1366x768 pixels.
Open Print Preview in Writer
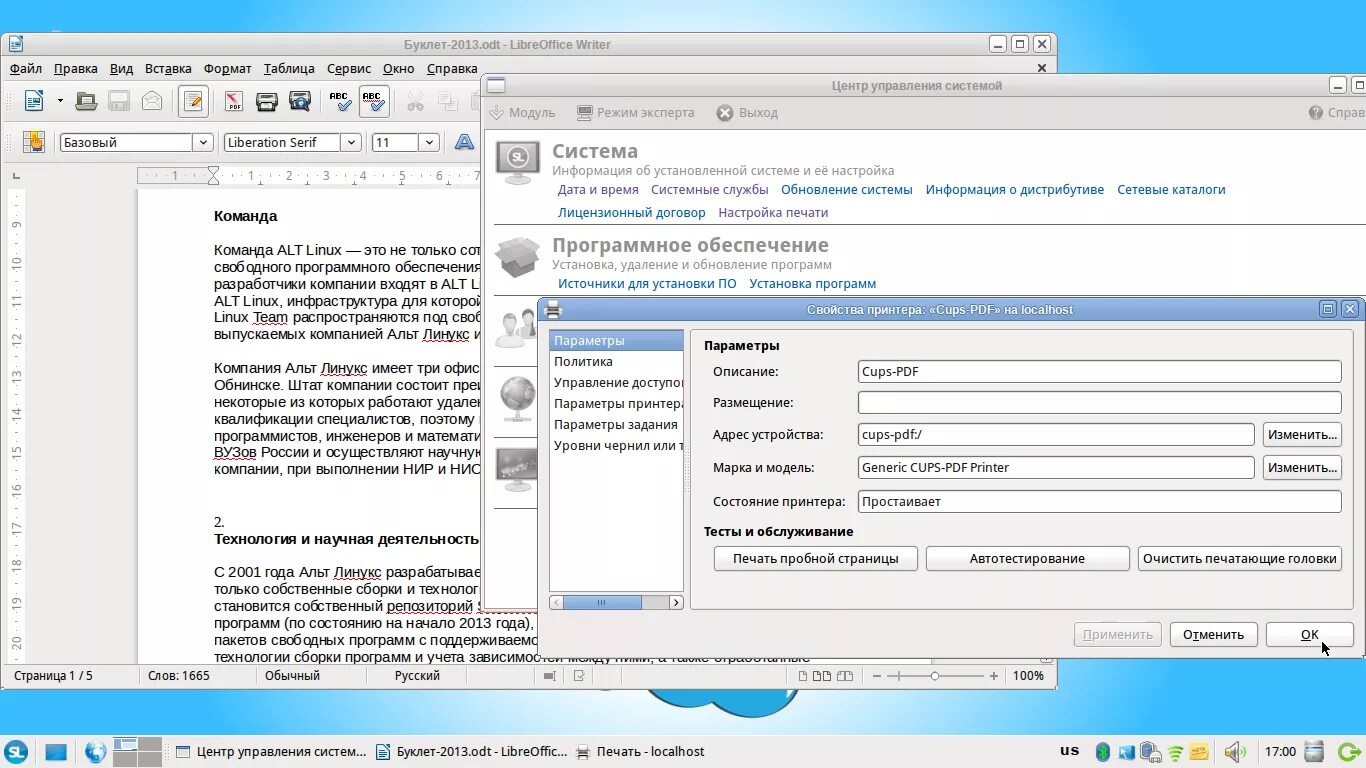point(299,101)
